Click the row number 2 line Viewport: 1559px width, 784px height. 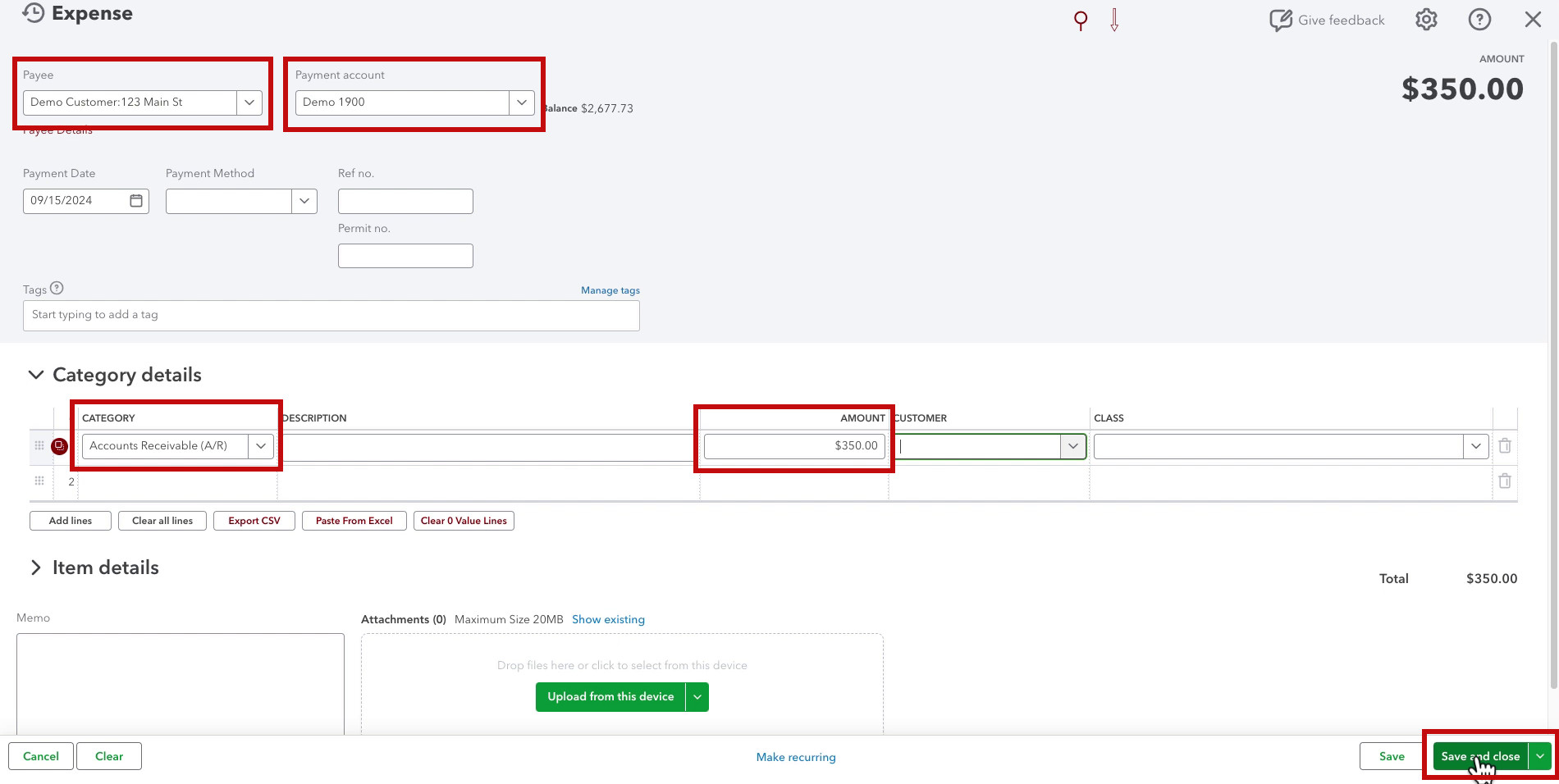pyautogui.click(x=71, y=481)
